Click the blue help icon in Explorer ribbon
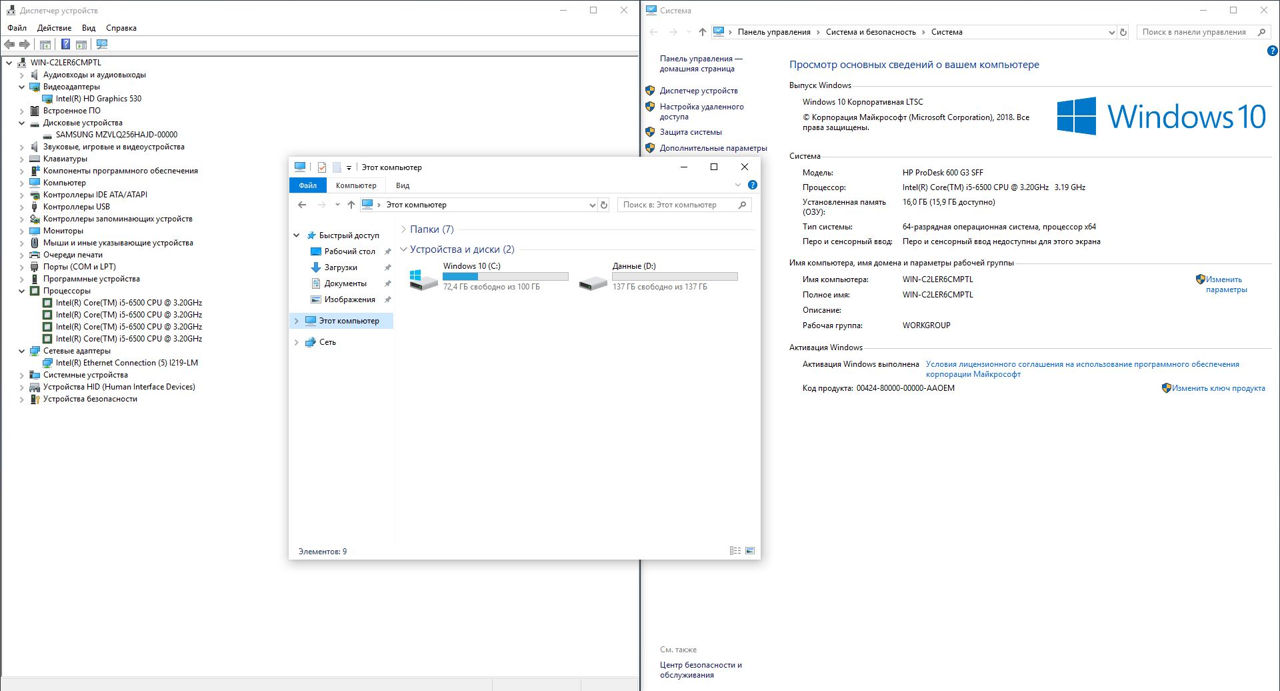The width and height of the screenshot is (1280, 691). 752,185
